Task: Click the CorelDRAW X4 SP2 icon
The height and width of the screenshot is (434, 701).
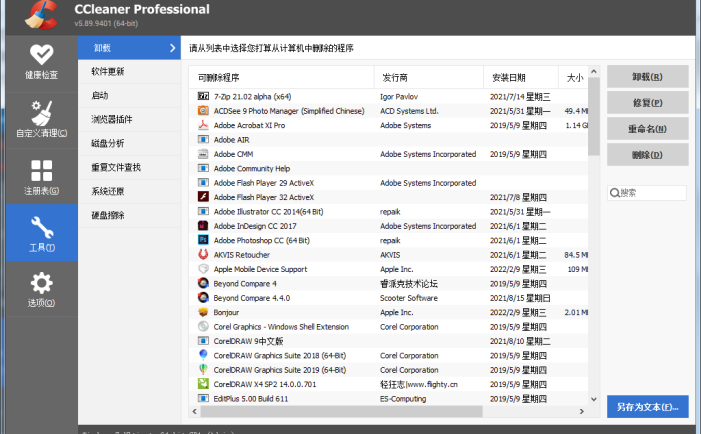Action: pos(203,384)
